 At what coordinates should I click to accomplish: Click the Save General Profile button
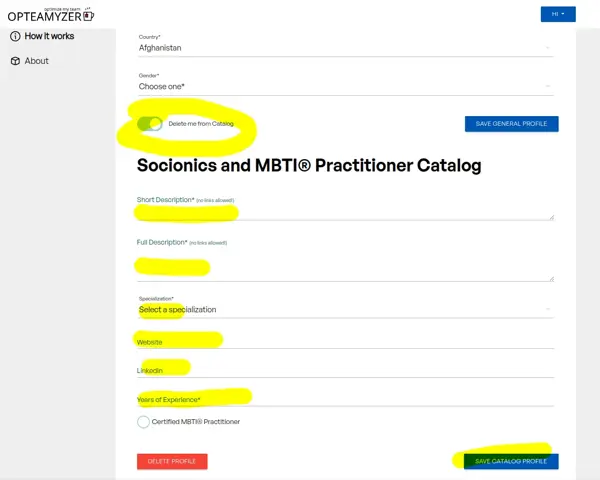(512, 124)
